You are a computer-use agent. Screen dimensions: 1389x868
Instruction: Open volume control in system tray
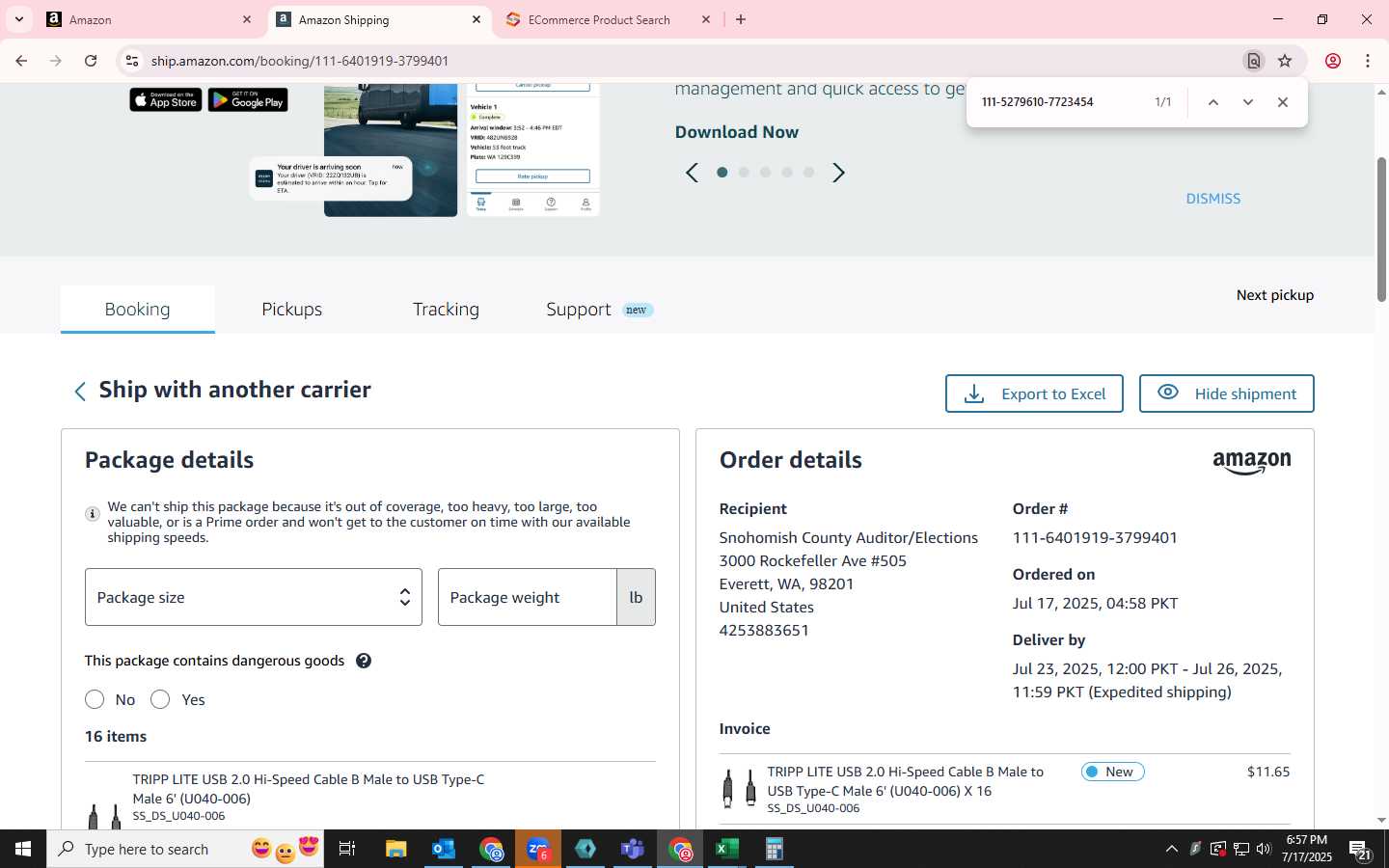(x=1264, y=849)
